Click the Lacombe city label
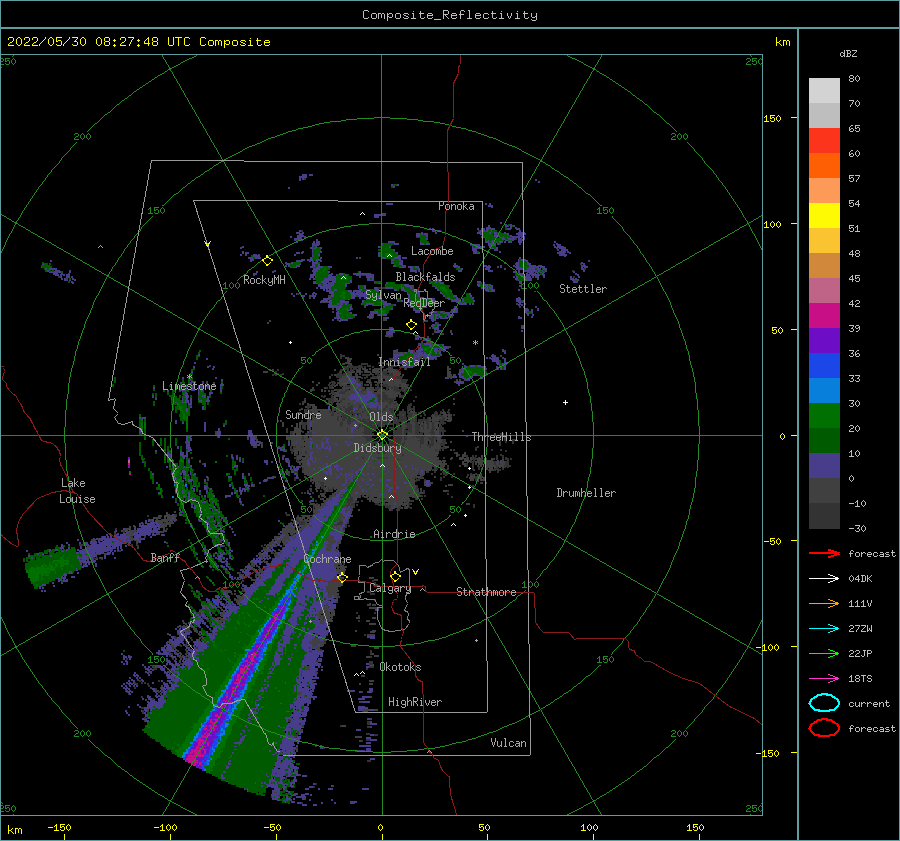900x841 pixels. [x=432, y=251]
